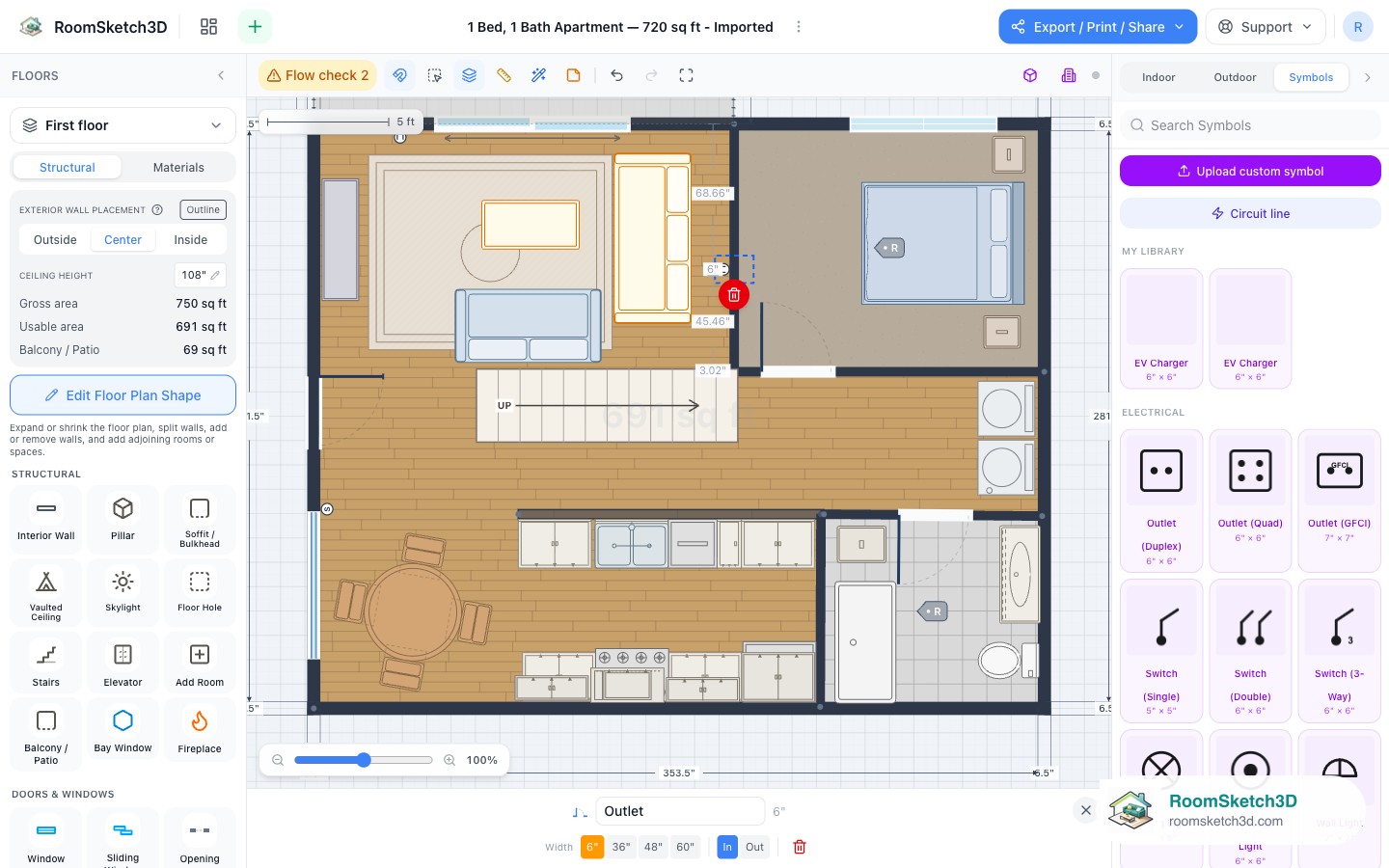Switch to the Materials tab

coord(178,167)
